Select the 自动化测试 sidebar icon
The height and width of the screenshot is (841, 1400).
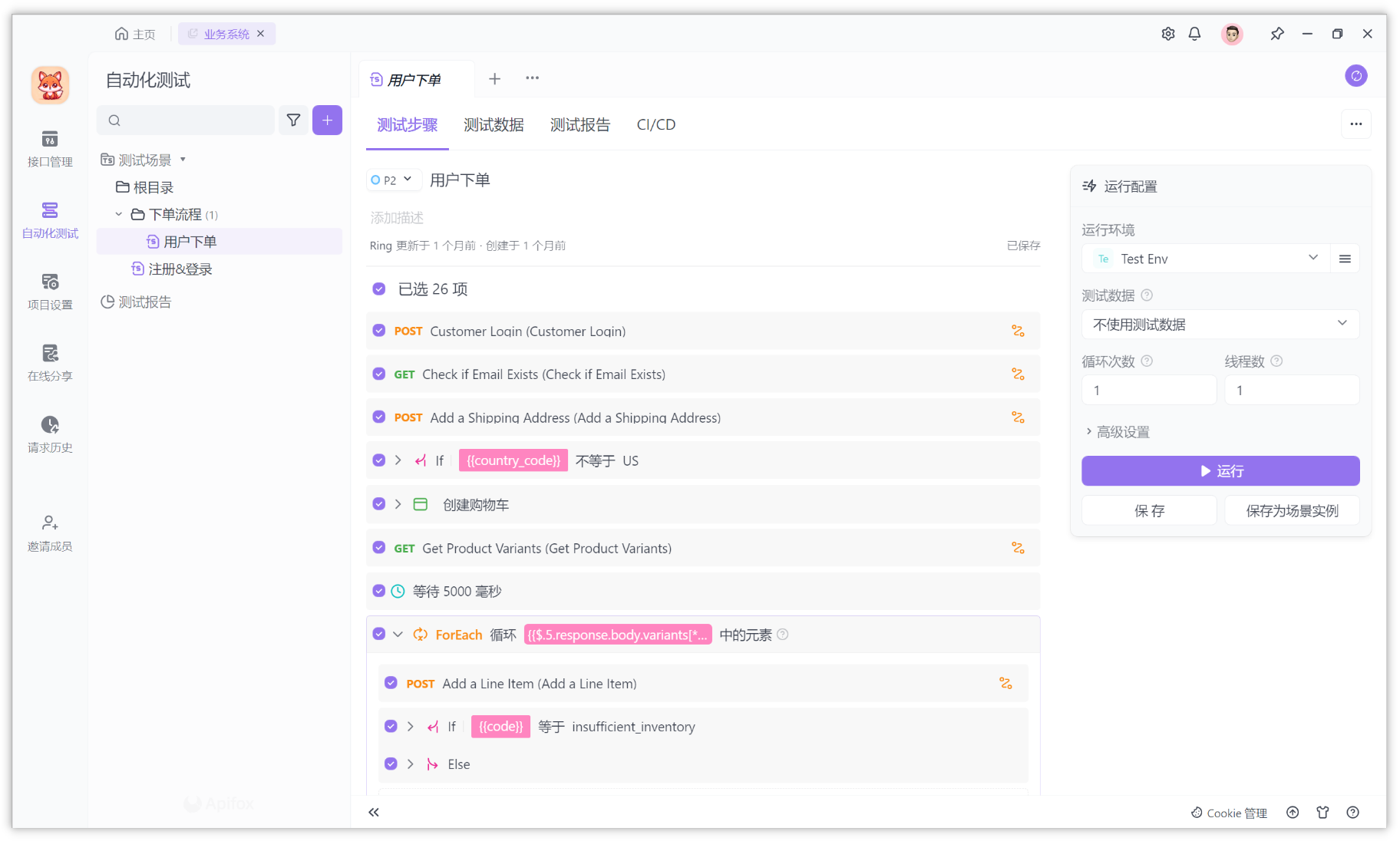[x=49, y=221]
